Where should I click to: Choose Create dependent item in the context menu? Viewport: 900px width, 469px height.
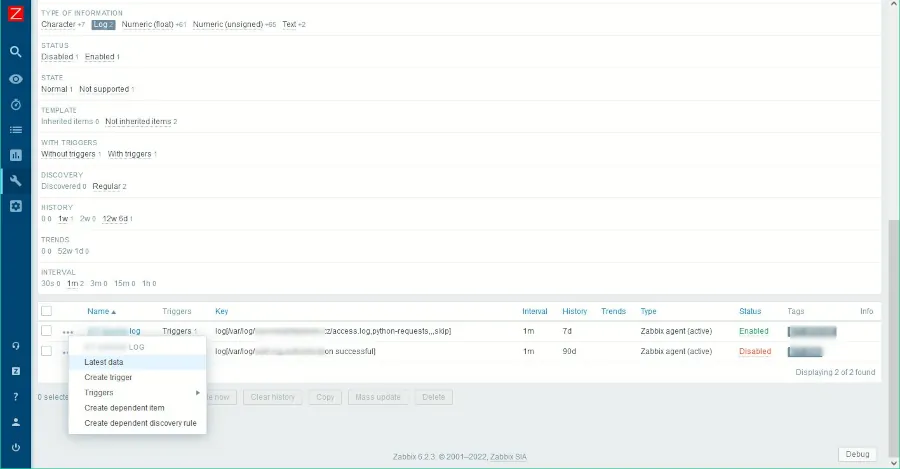point(124,408)
